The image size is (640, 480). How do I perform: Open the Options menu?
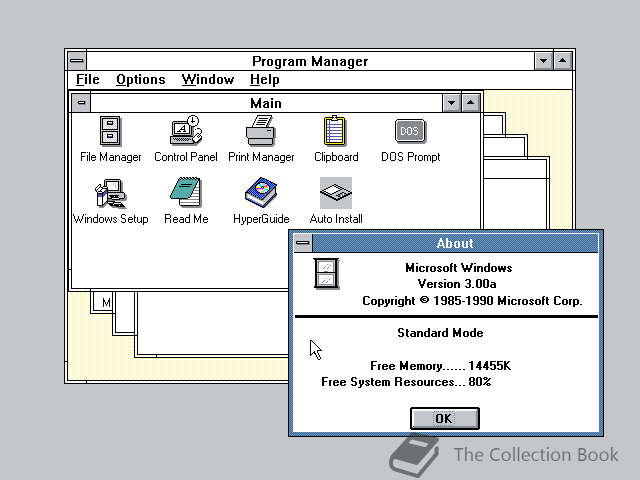coord(141,79)
